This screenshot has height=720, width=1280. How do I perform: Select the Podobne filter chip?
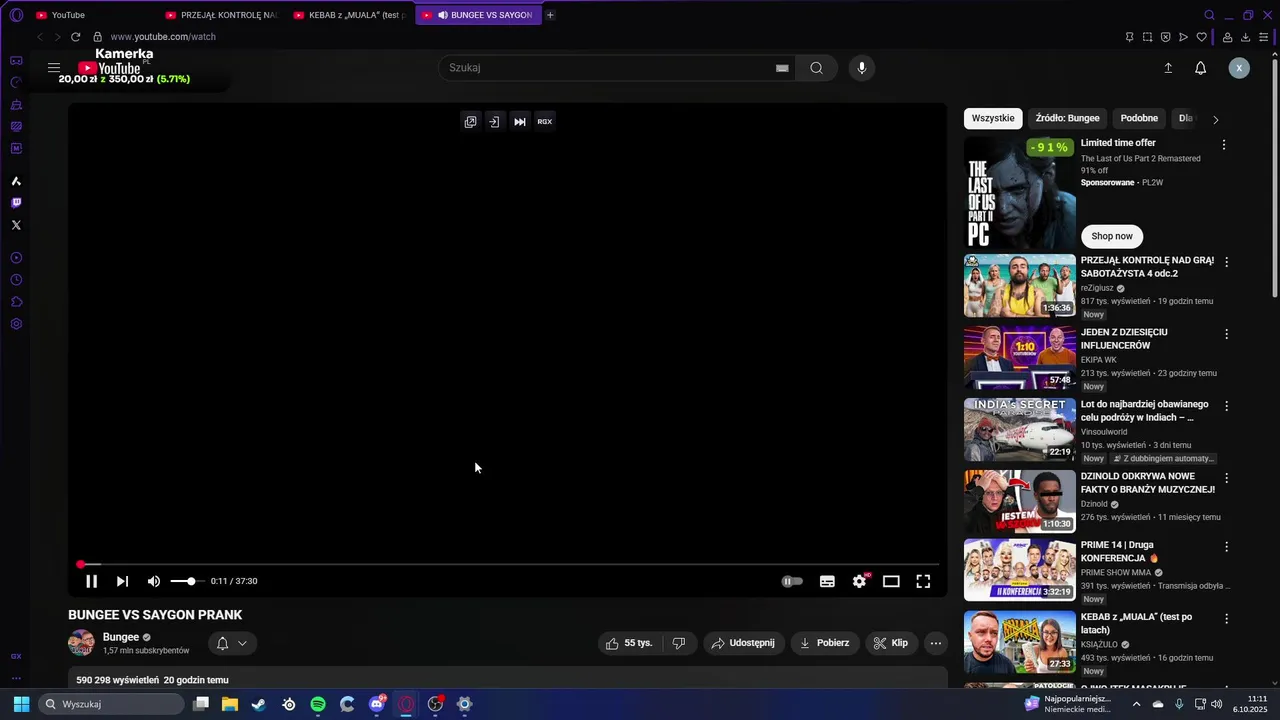[x=1139, y=118]
